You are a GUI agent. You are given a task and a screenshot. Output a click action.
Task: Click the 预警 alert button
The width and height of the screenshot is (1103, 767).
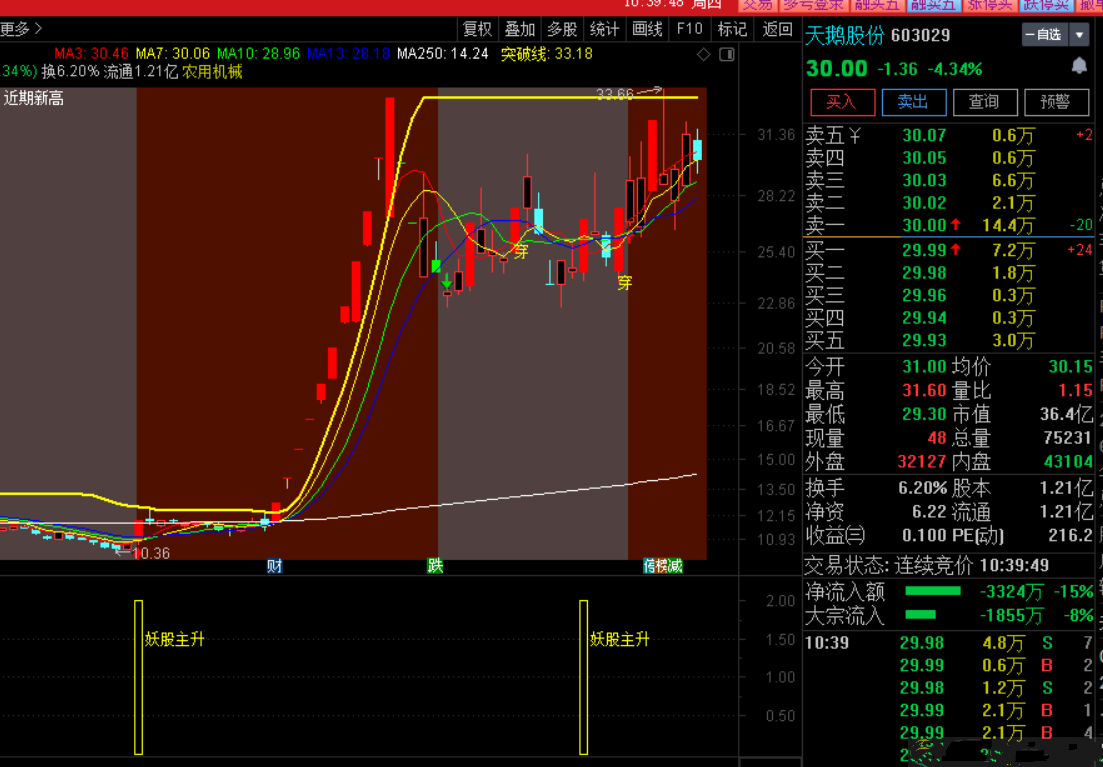click(1055, 102)
